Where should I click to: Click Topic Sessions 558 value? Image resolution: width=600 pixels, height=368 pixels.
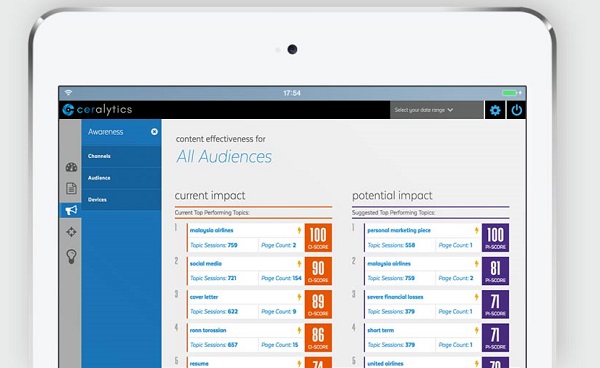tap(410, 245)
